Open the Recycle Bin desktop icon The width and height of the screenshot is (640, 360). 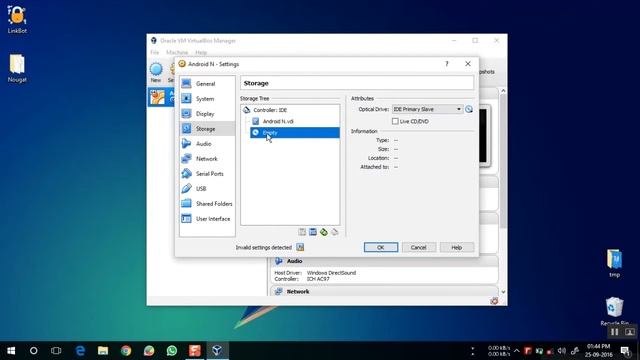(x=614, y=311)
